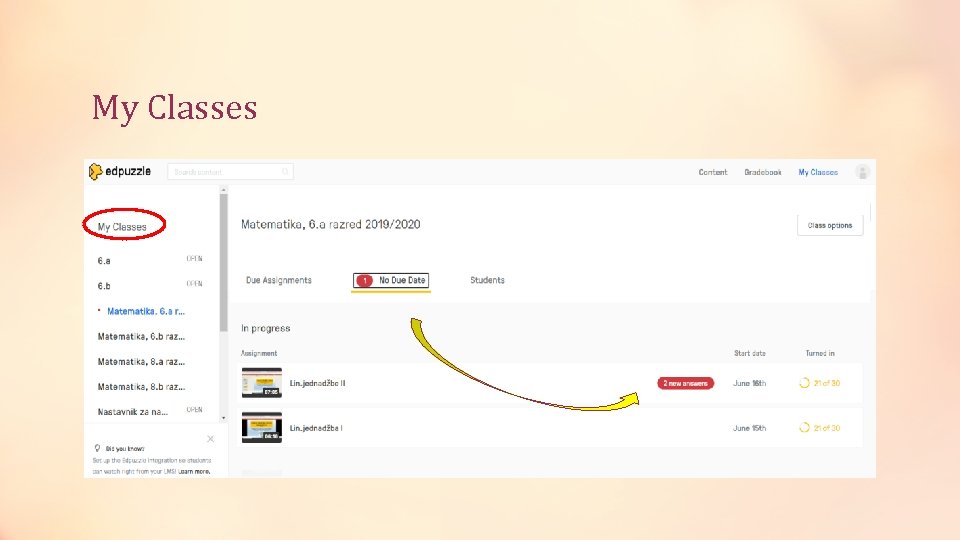The width and height of the screenshot is (960, 540).
Task: Select Matematika, 8.a class in sidebar
Action: pyautogui.click(x=141, y=362)
